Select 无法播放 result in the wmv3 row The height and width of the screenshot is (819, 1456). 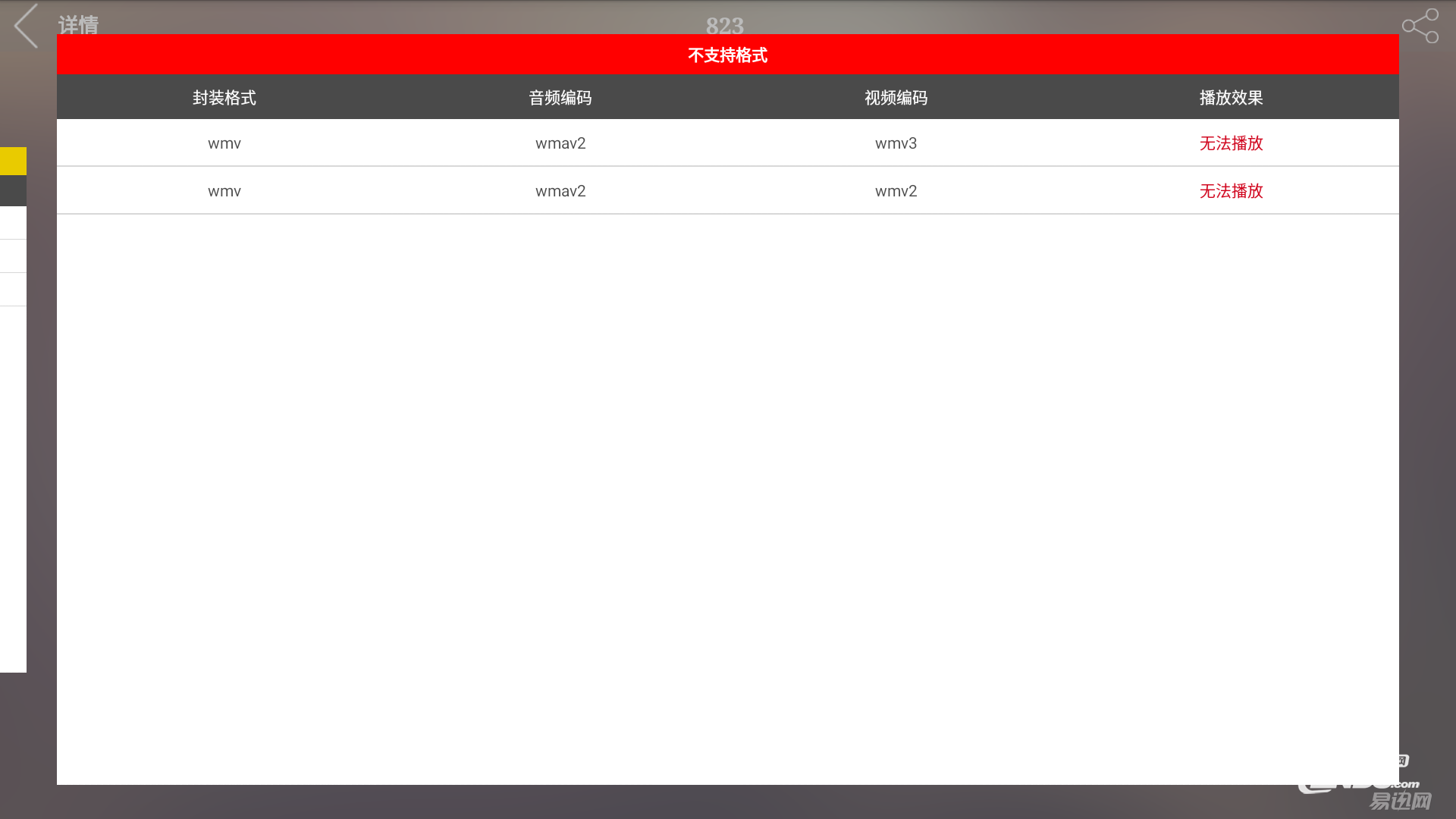click(x=1232, y=143)
